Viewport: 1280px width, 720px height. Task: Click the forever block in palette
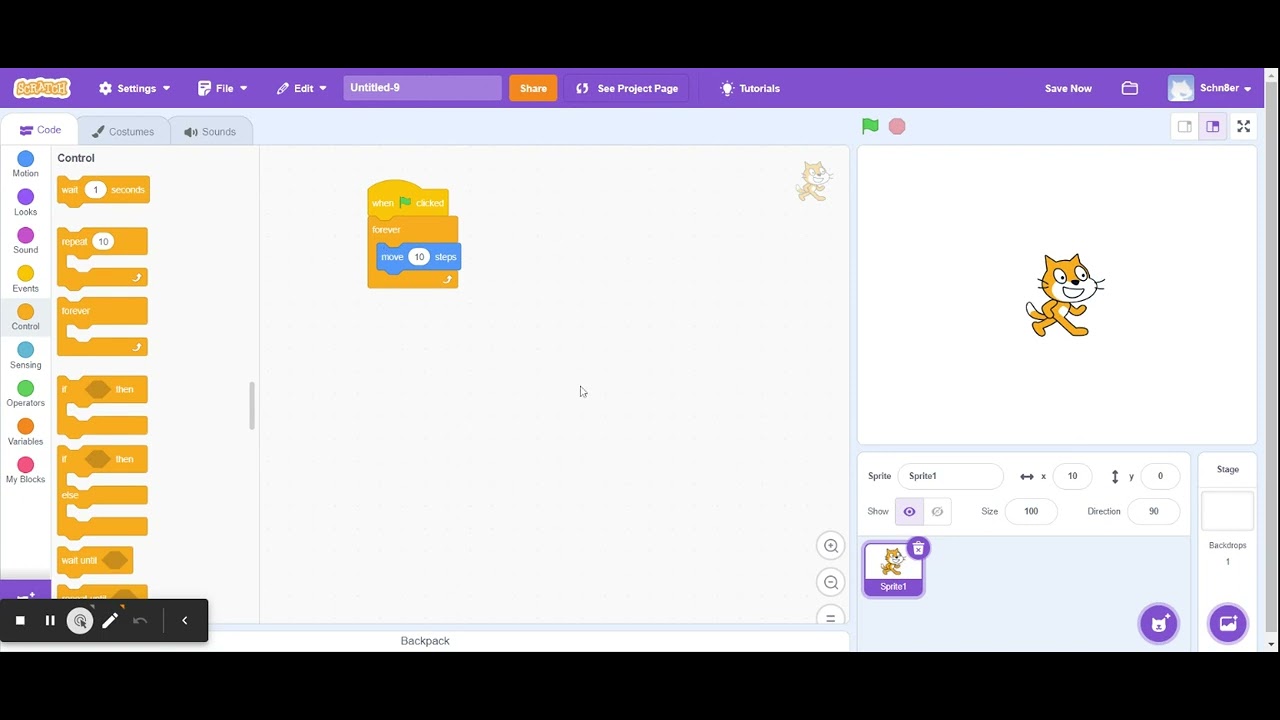point(102,325)
